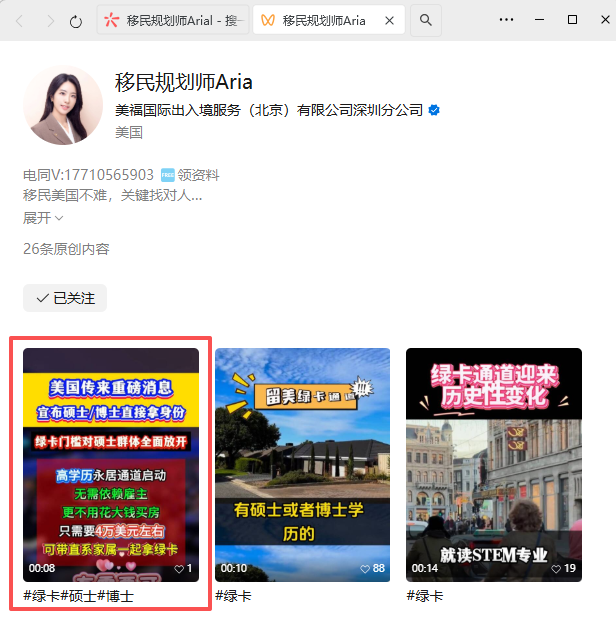Go forward with the right arrow icon
The image size is (616, 617).
tap(50, 20)
